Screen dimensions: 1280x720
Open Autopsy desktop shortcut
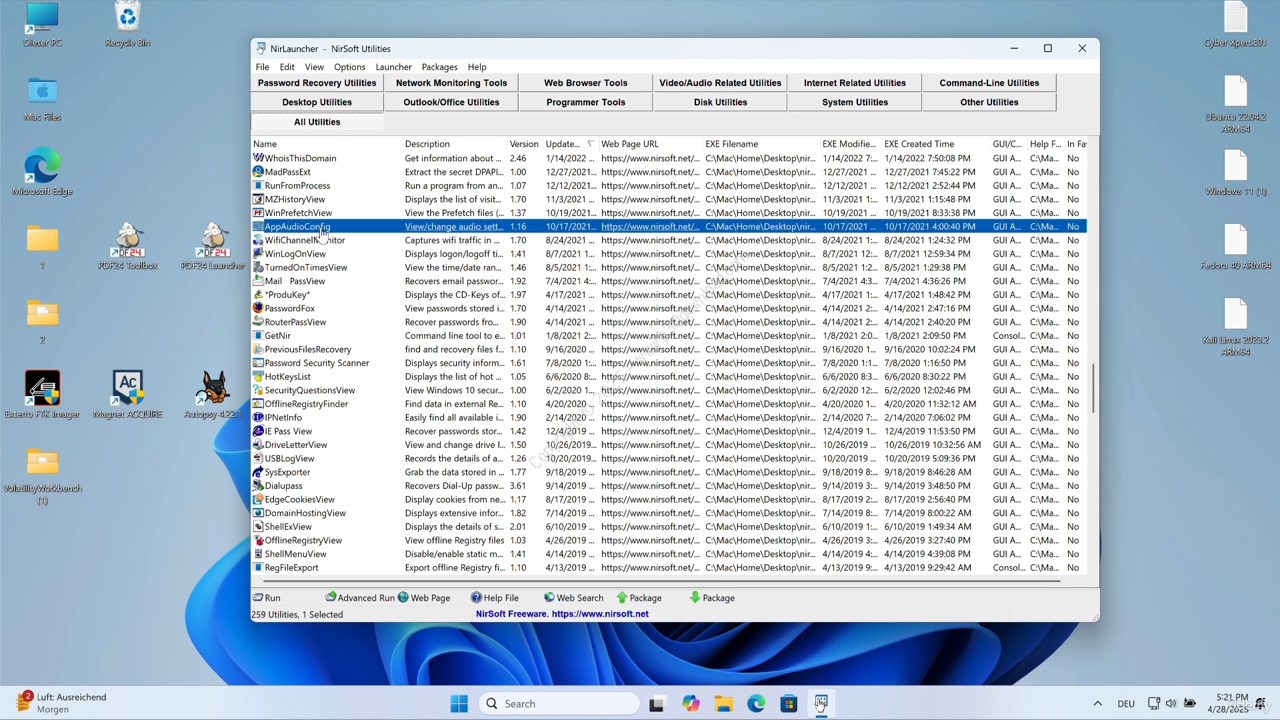213,395
